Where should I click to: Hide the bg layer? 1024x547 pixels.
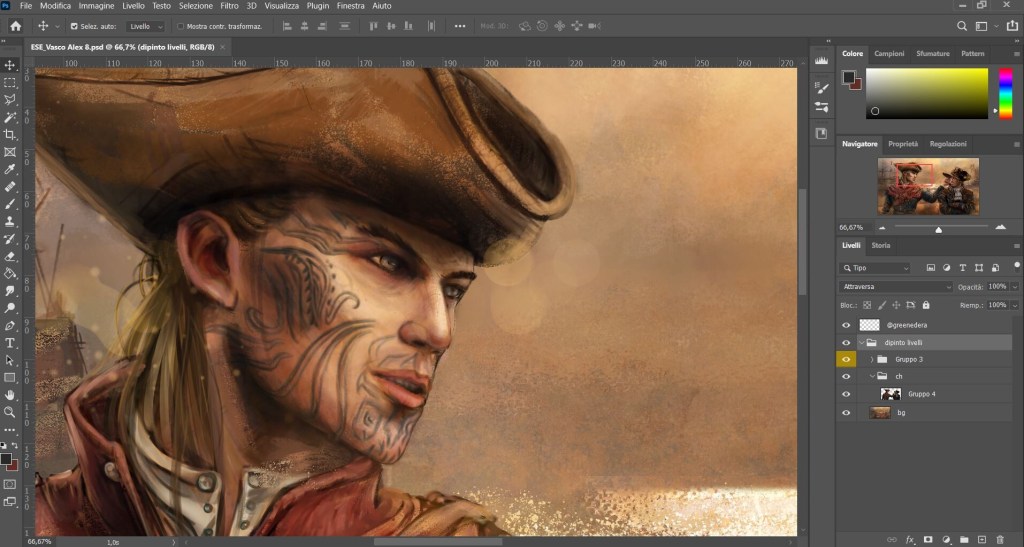coord(846,412)
